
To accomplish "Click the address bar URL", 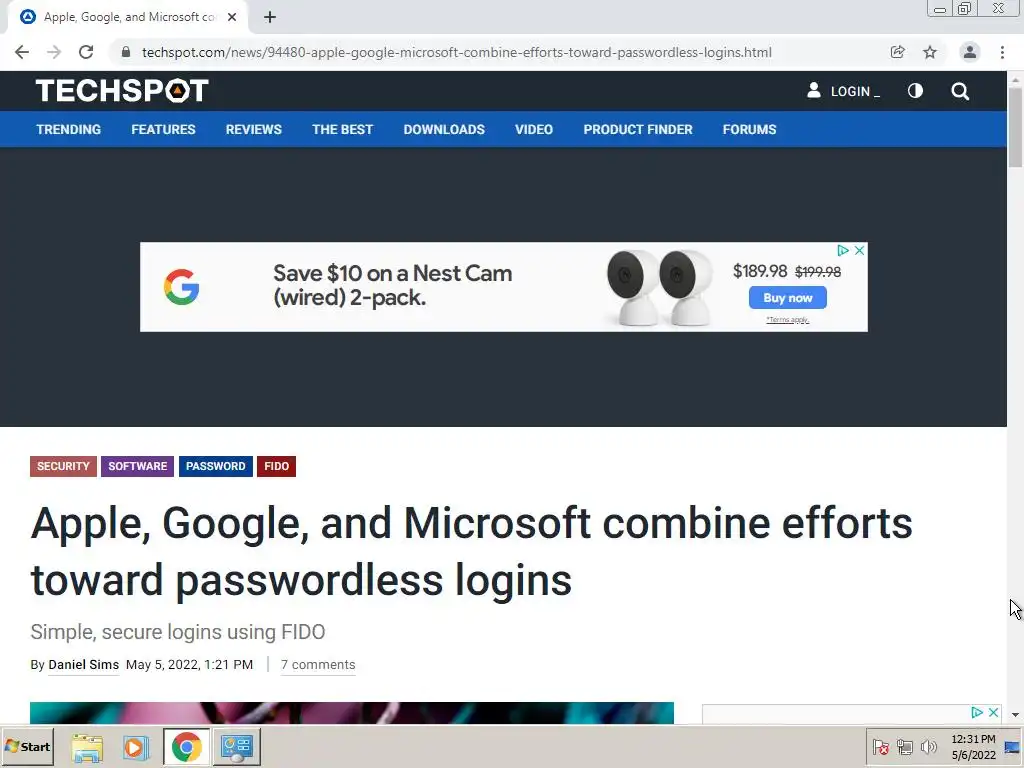I will pos(456,52).
